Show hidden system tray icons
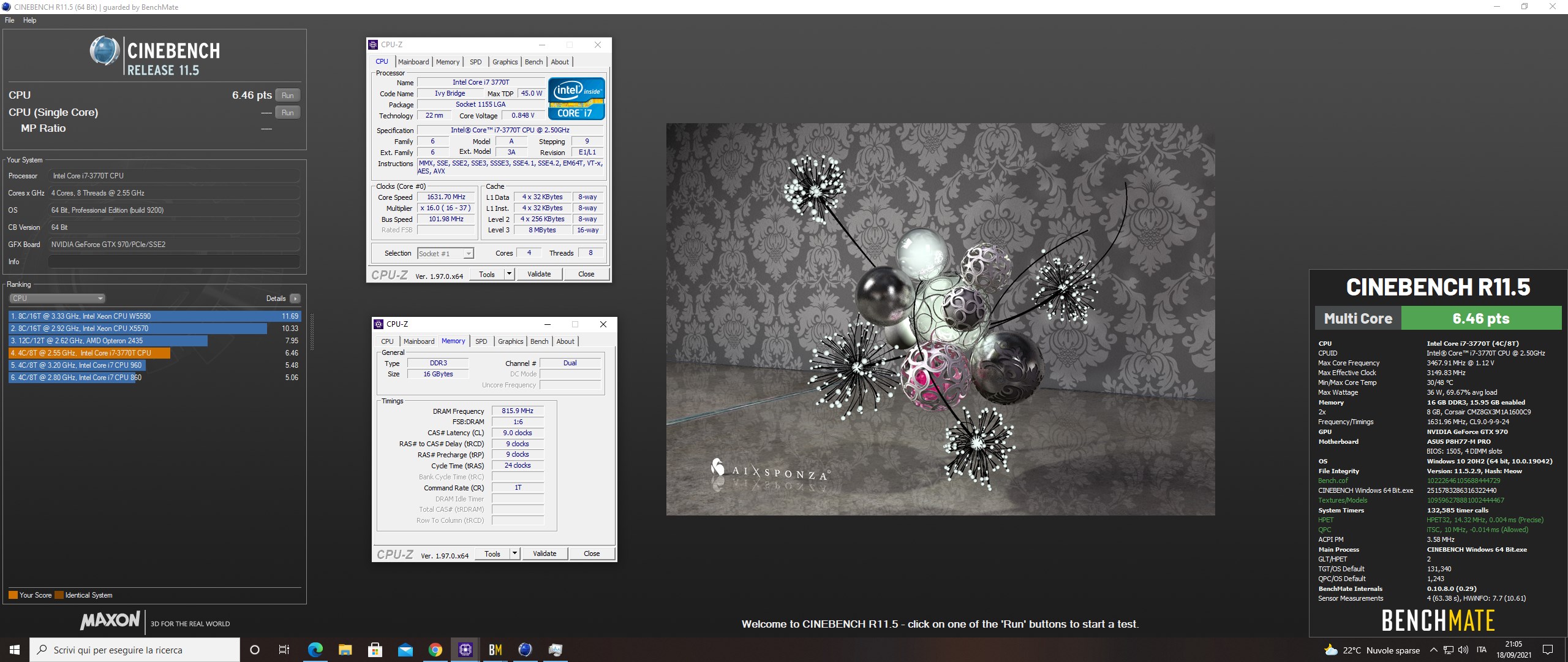Image resolution: width=1568 pixels, height=662 pixels. pos(1433,650)
